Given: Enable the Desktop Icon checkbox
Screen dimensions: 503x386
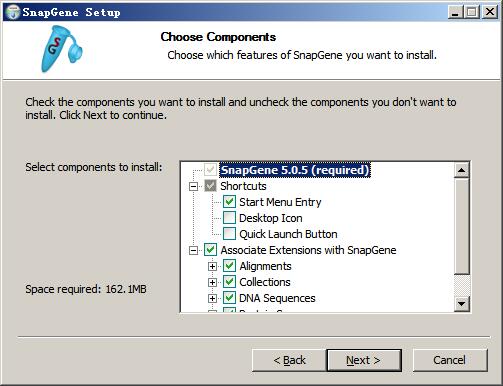Looking at the screenshot, I should pyautogui.click(x=229, y=218).
